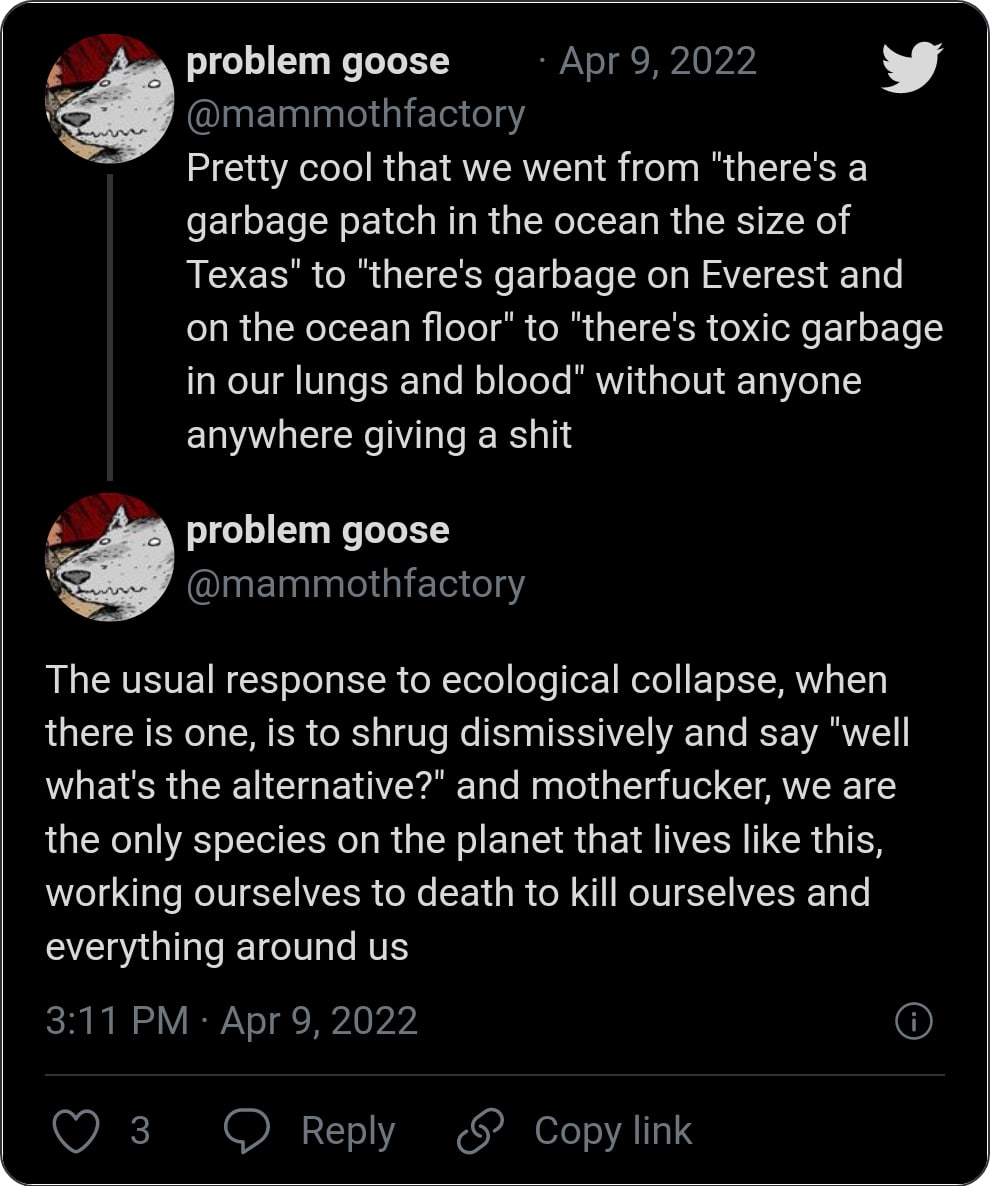Click the reply speech bubble icon

pyautogui.click(x=245, y=1130)
